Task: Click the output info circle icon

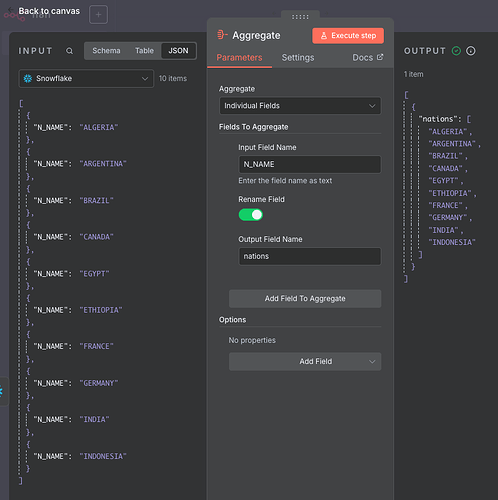Action: pyautogui.click(x=471, y=51)
